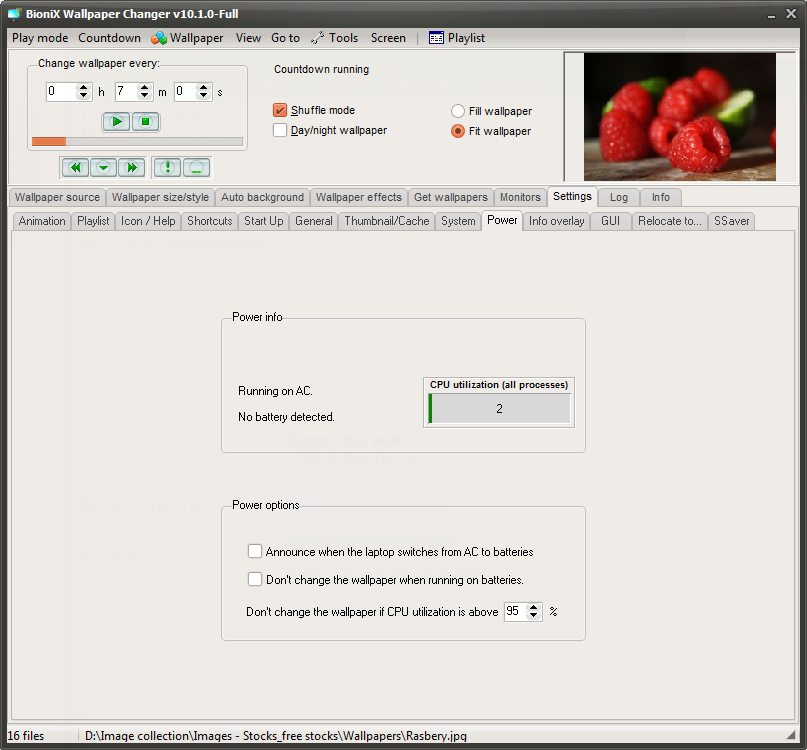Click the green minimize-bar icon button
Screen dimensions: 807x750
coord(197,167)
